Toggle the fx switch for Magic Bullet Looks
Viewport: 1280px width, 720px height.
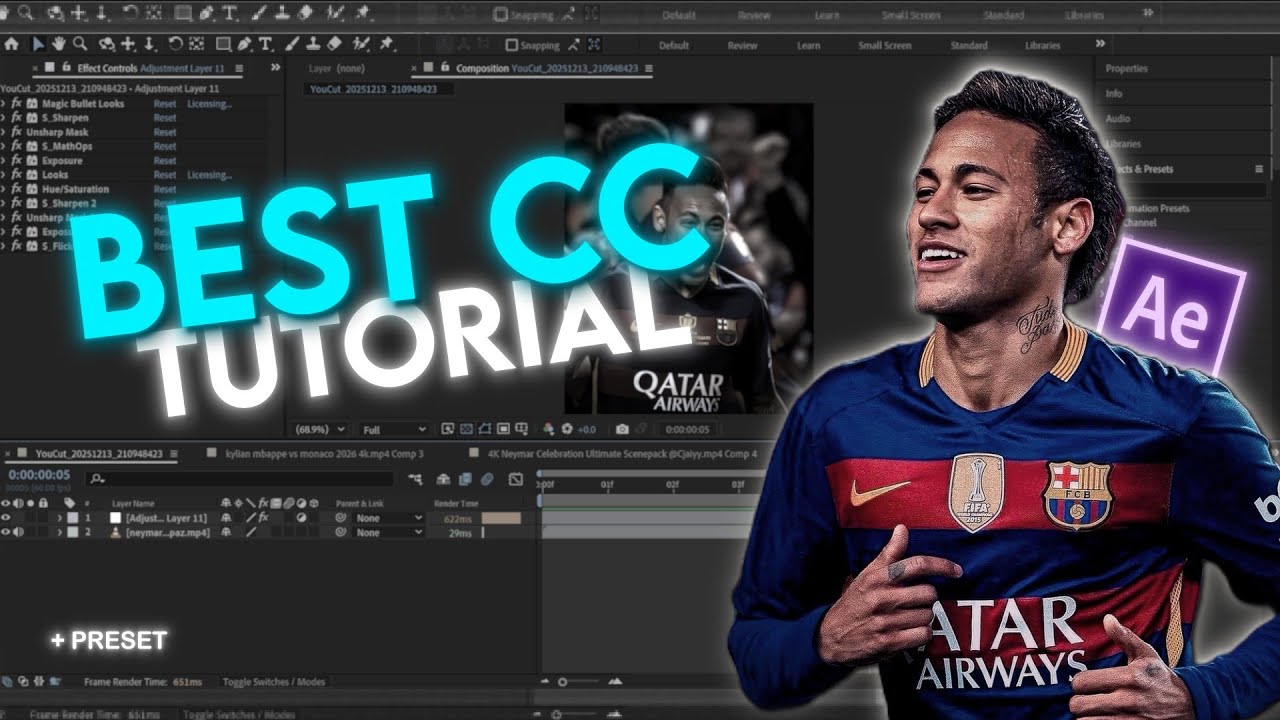(x=16, y=104)
